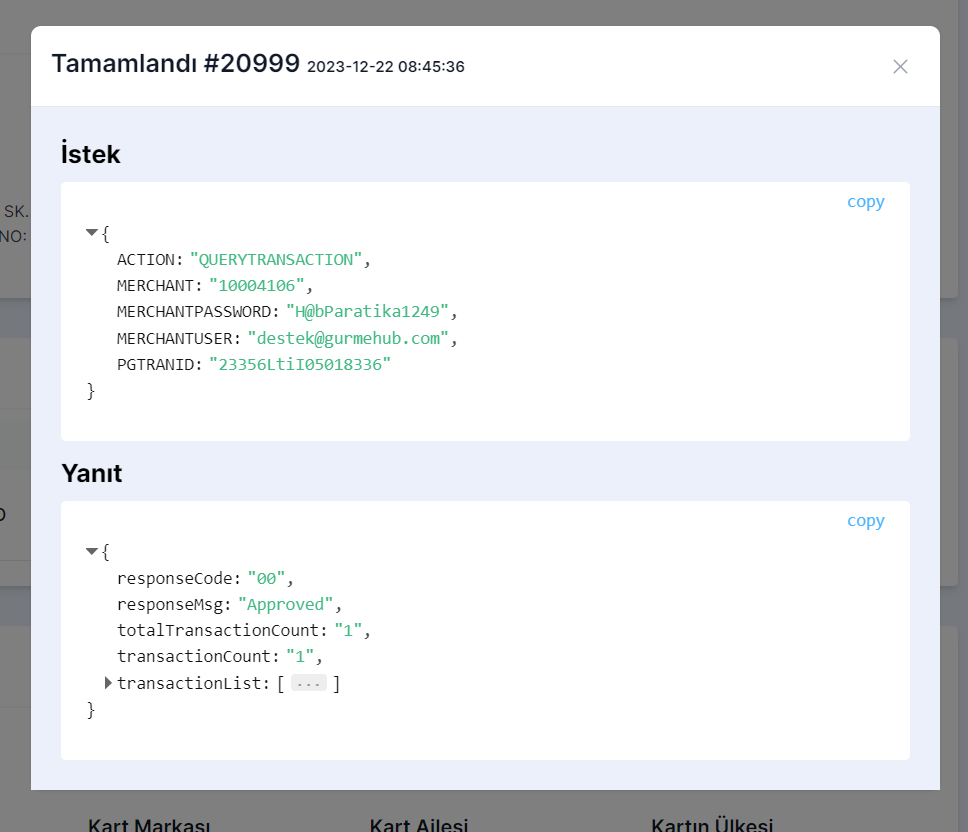Screen dimensions: 968x832
Task: Click the 2023-12-22 08:45:36 timestamp
Action: [x=385, y=67]
